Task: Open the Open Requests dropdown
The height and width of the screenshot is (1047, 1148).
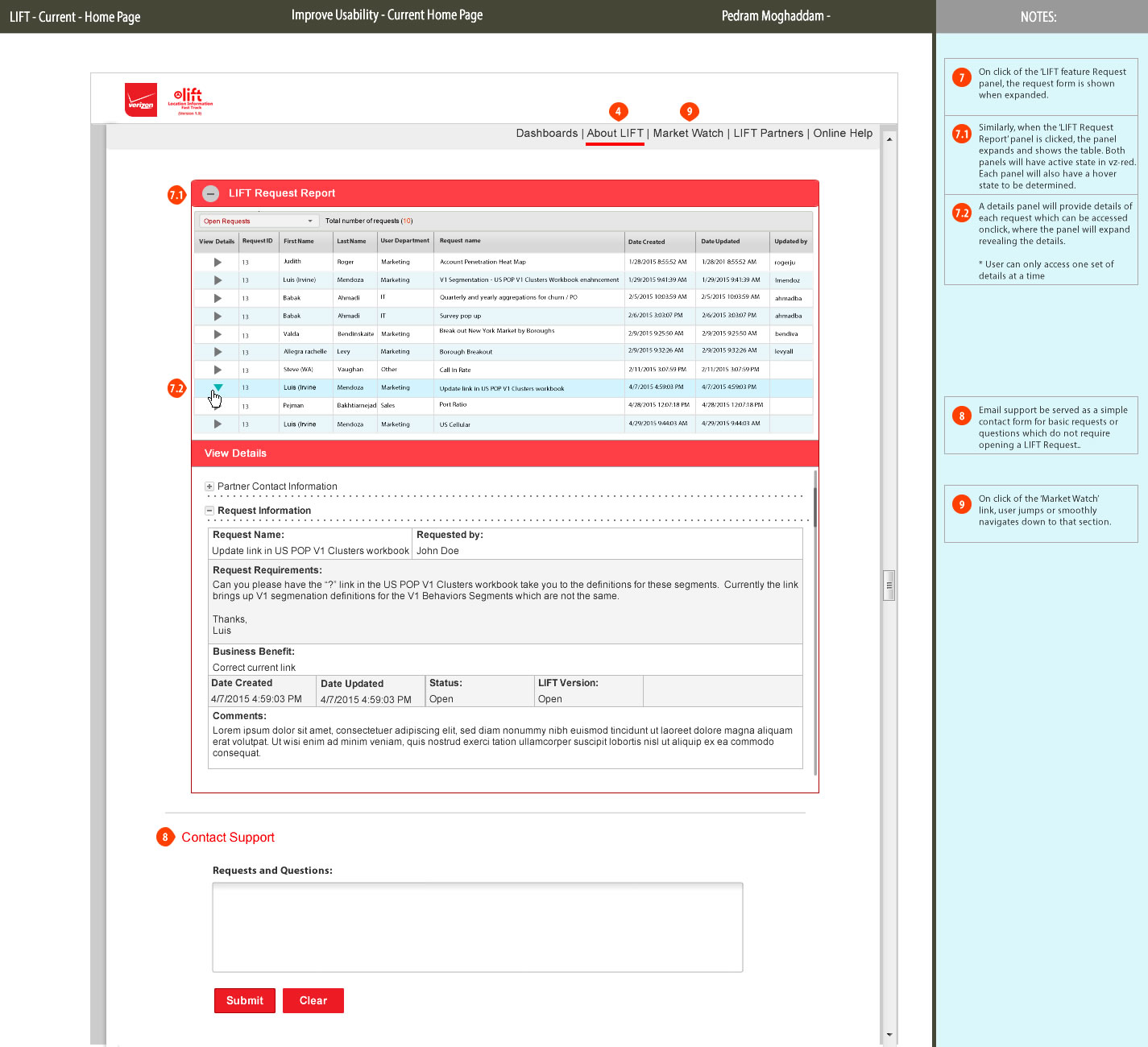Action: click(x=259, y=221)
